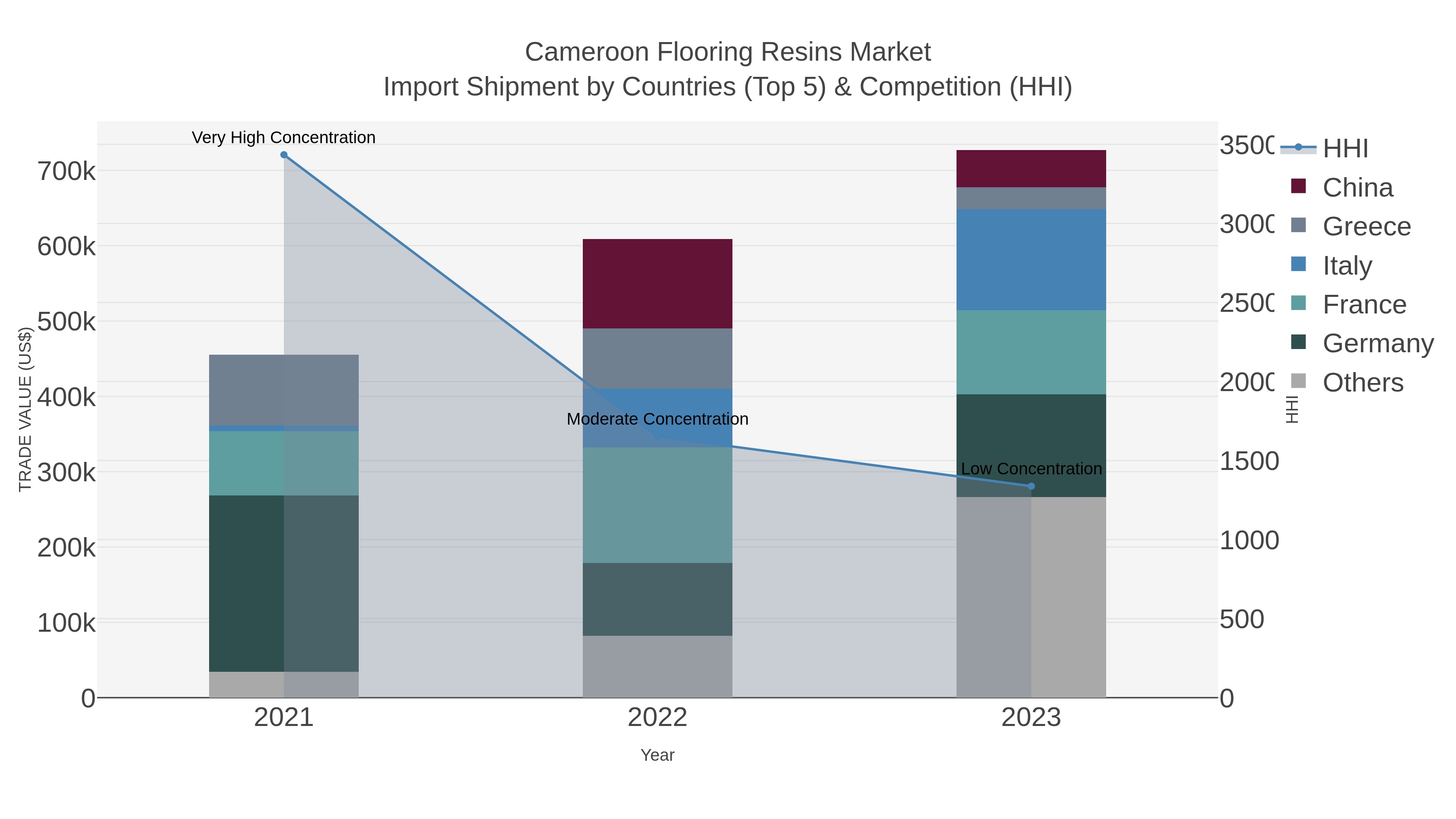This screenshot has width=1456, height=819.
Task: Click the 2023 HHI data point marker
Action: pos(1031,486)
